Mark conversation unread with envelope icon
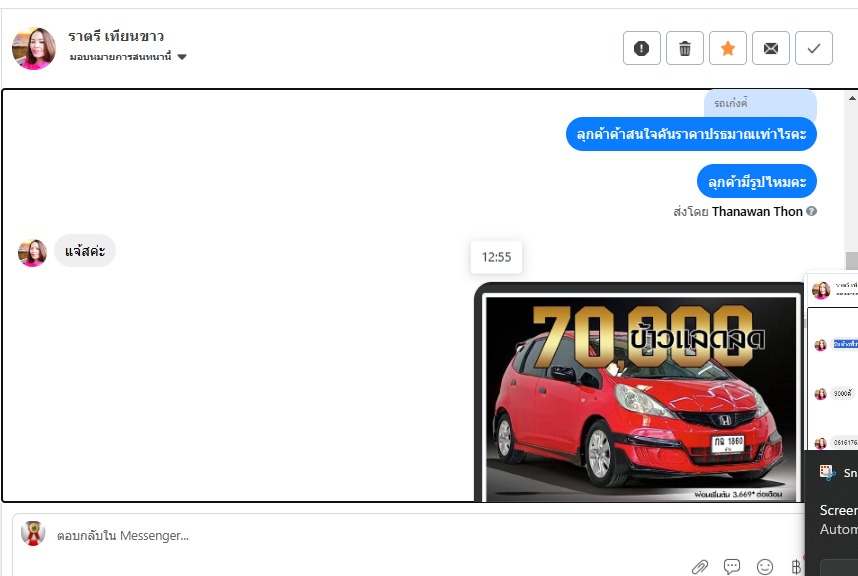 tap(770, 48)
